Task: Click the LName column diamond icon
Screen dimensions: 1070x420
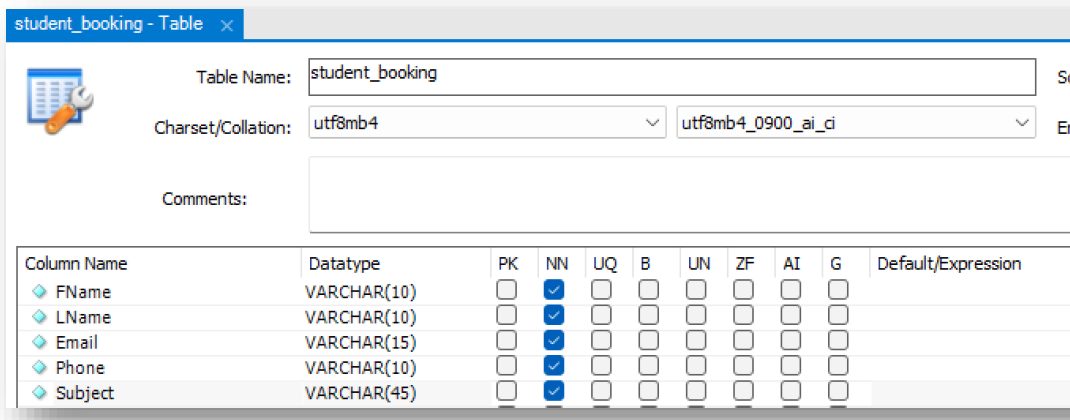Action: [x=40, y=317]
